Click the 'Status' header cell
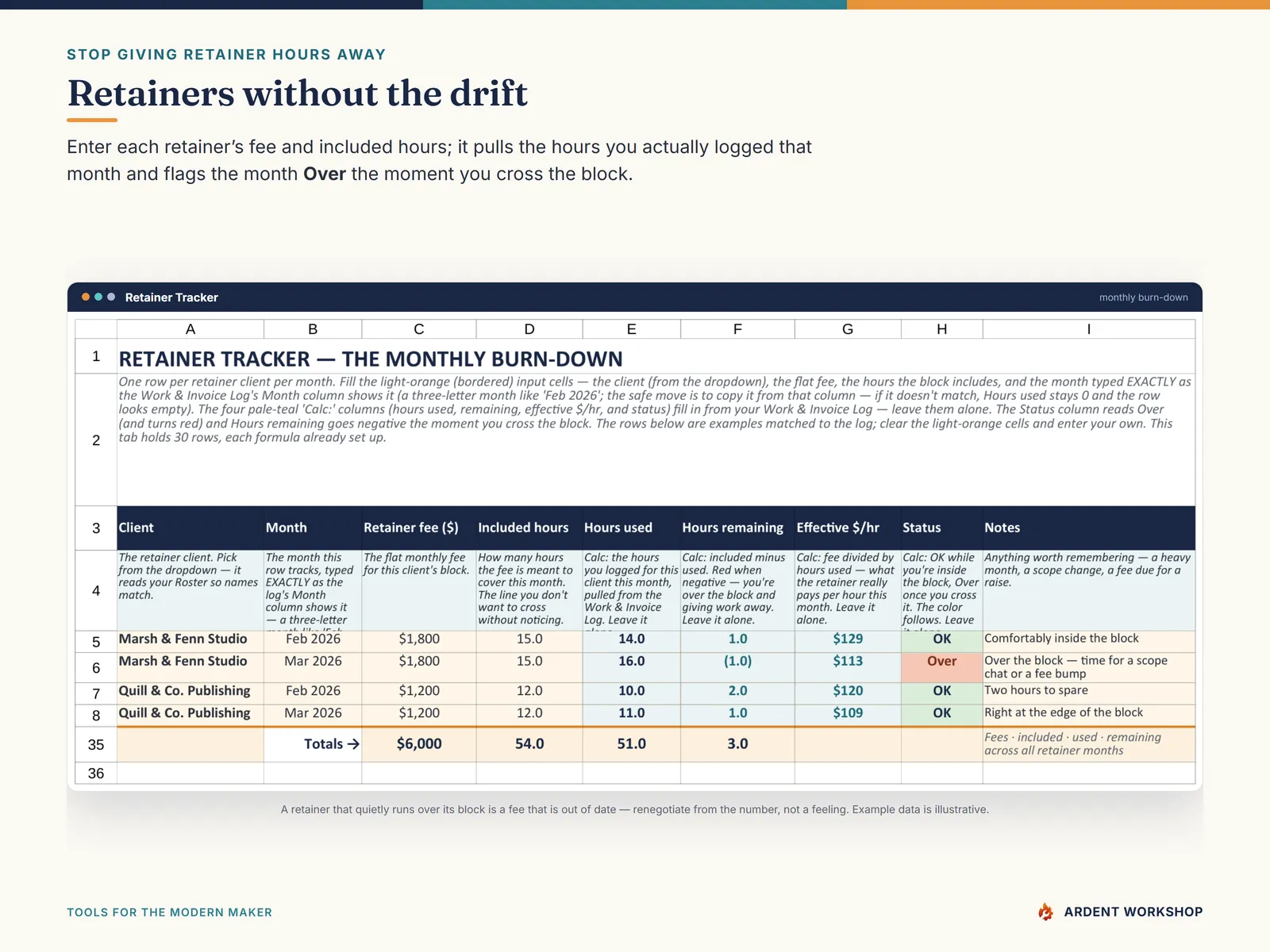This screenshot has height=952, width=1270. pyautogui.click(x=942, y=528)
